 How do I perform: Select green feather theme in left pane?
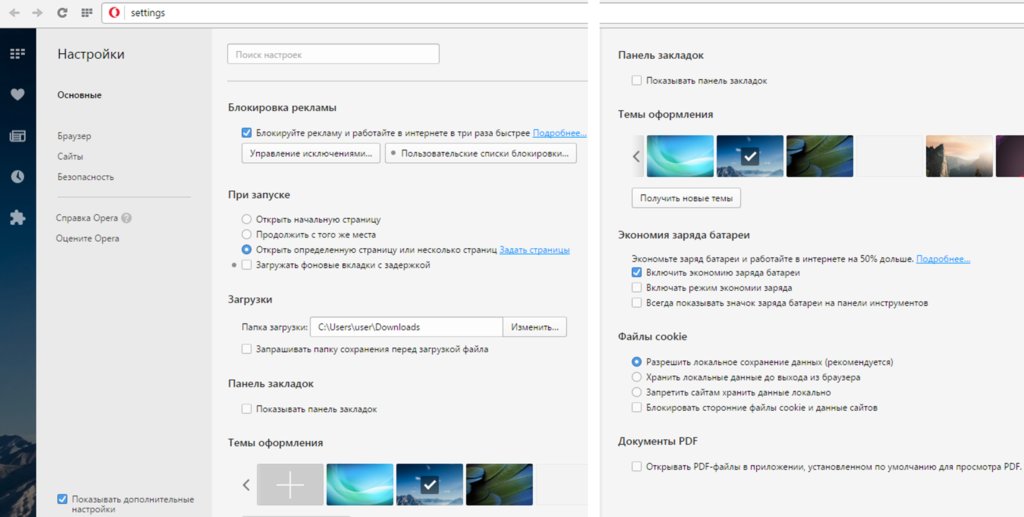click(500, 484)
